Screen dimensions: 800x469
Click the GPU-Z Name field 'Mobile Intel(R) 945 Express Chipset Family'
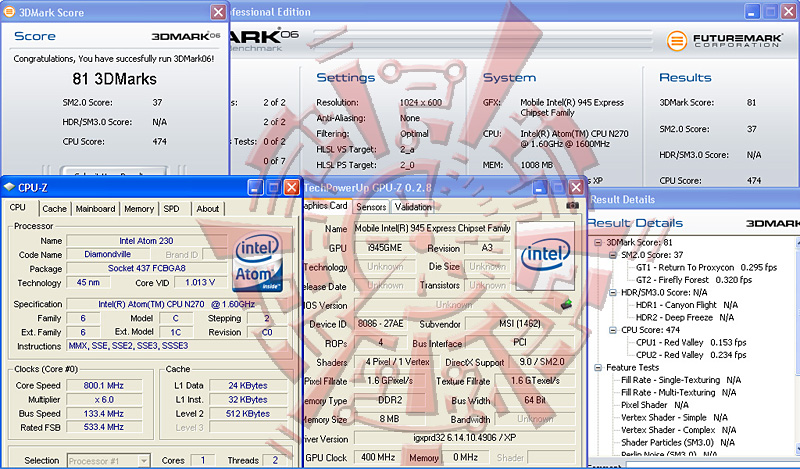coord(433,228)
